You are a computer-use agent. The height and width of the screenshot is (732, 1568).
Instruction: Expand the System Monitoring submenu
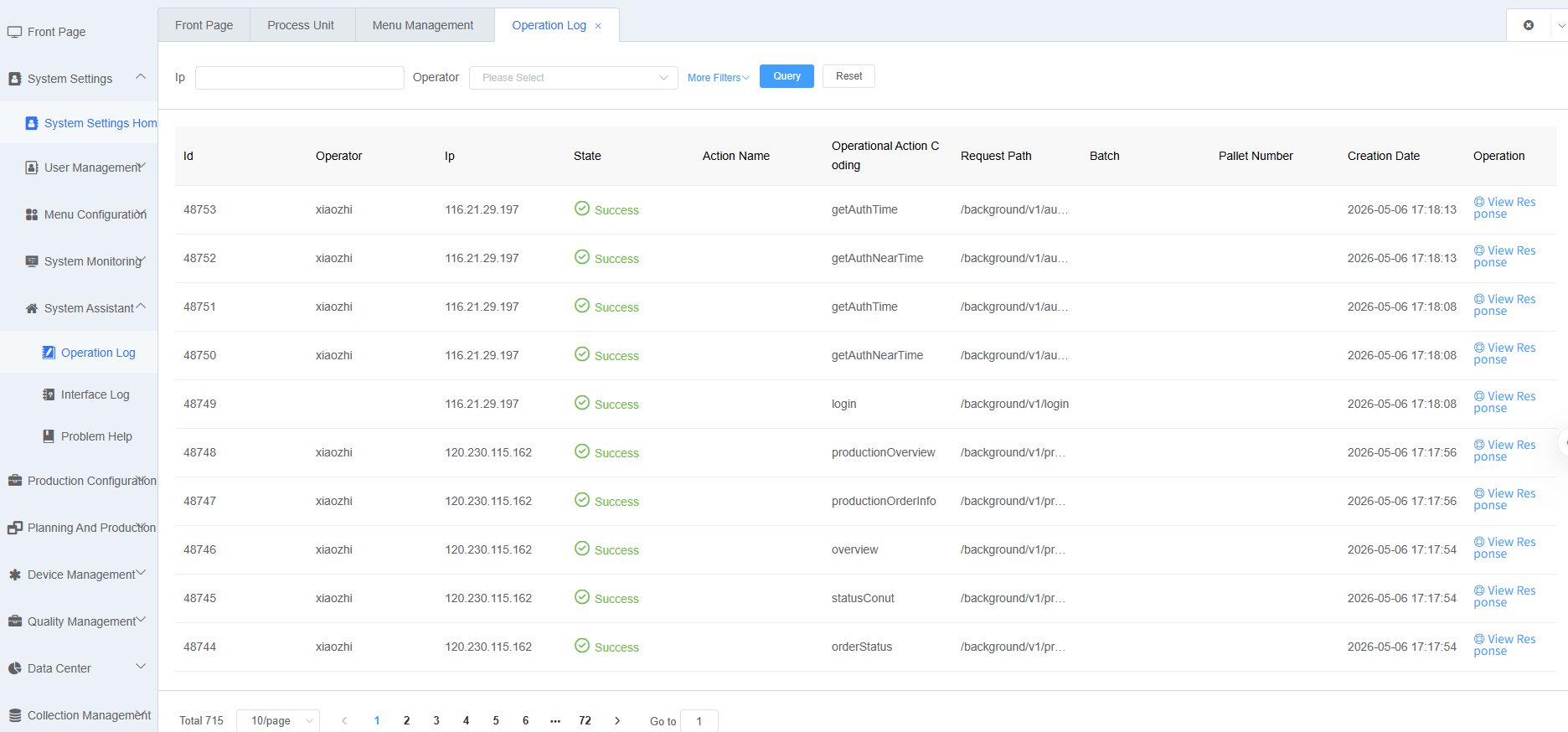click(x=141, y=260)
